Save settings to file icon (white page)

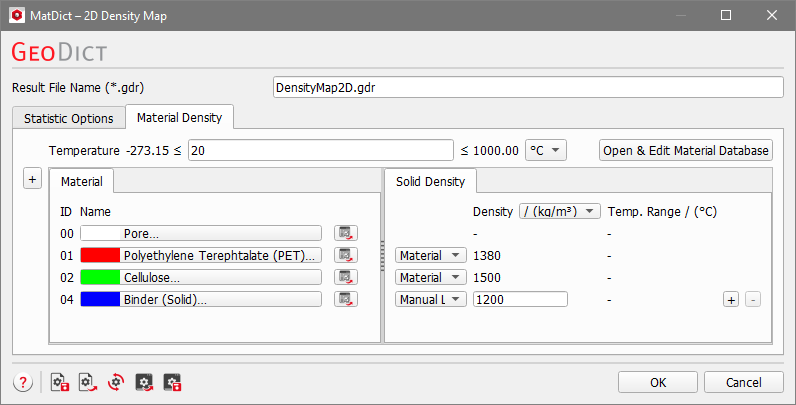(60, 382)
